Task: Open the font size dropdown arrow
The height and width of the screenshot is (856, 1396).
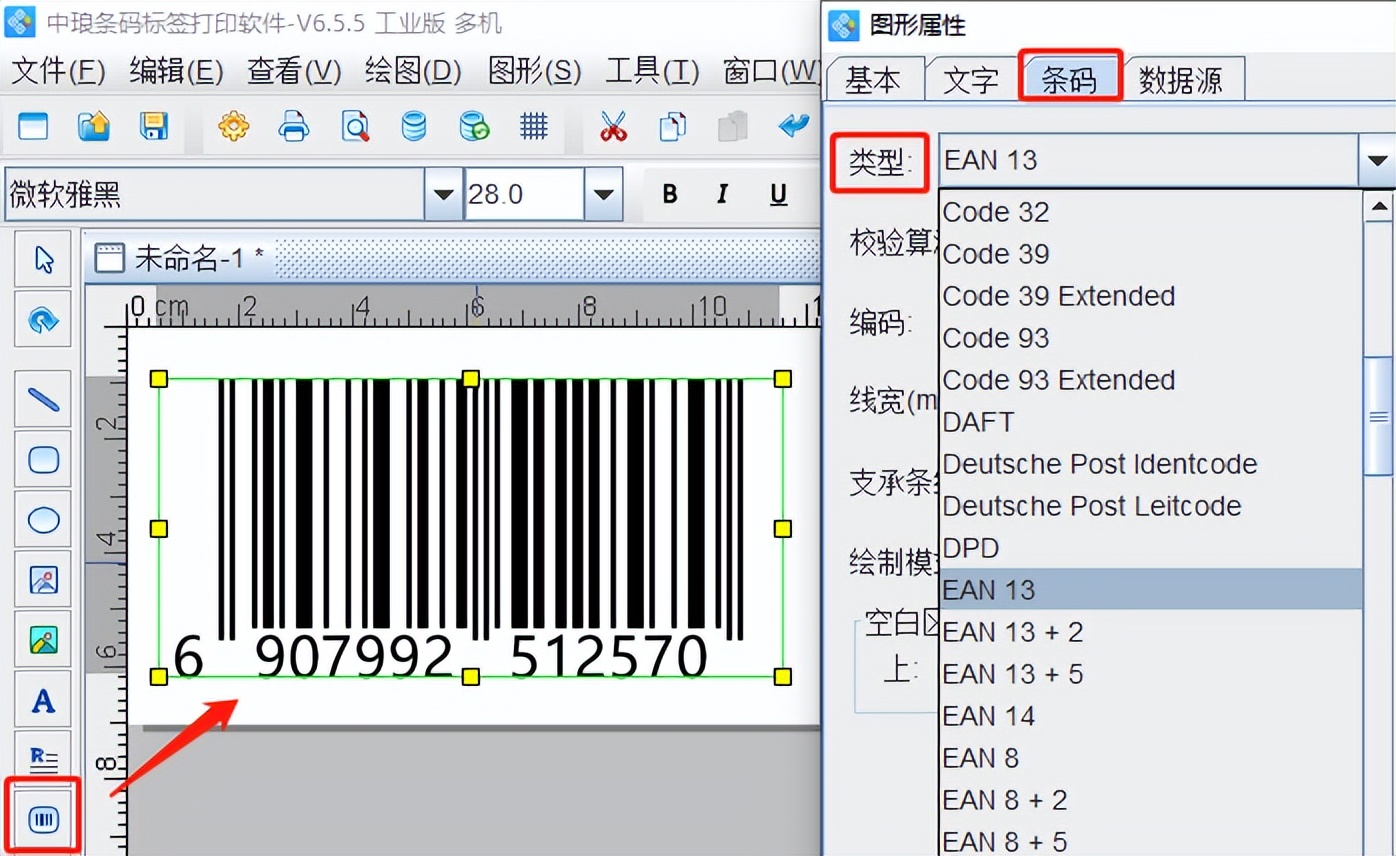Action: pos(603,194)
